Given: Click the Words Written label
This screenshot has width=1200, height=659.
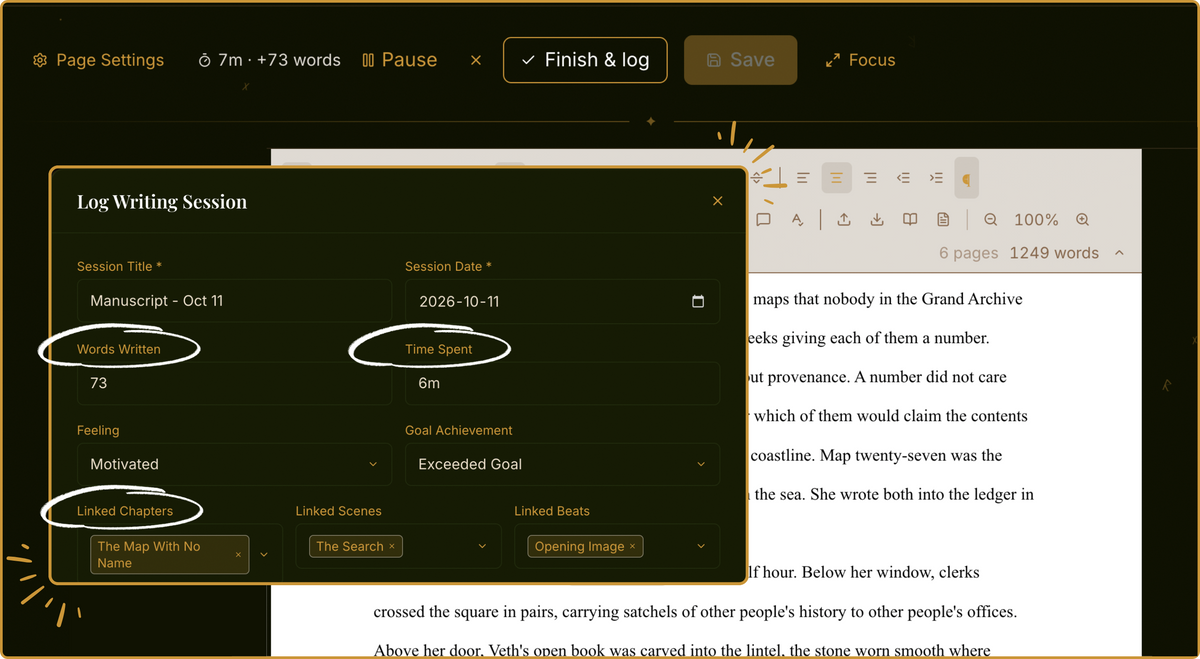Looking at the screenshot, I should 119,349.
